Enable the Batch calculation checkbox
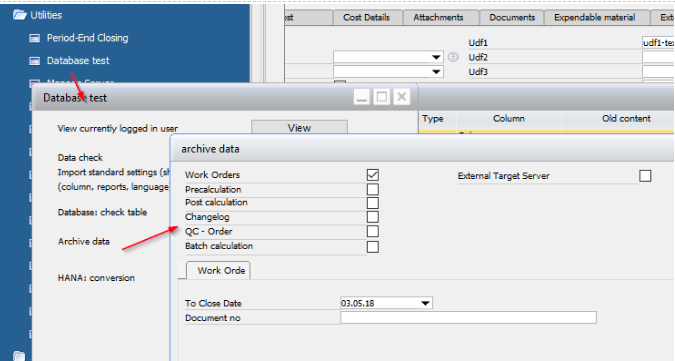675x361 pixels. (x=373, y=247)
